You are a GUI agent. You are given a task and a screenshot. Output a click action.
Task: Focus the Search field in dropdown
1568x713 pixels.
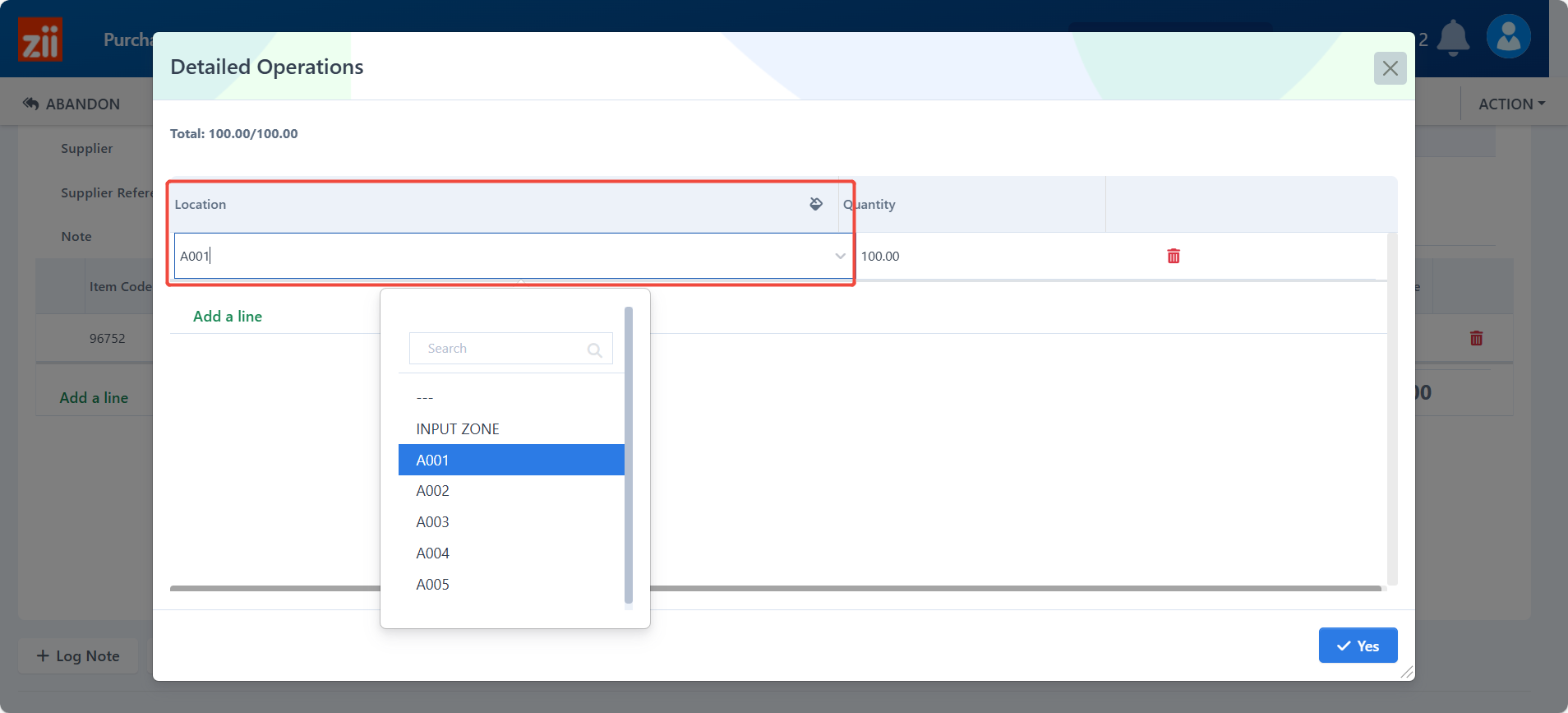coord(501,349)
